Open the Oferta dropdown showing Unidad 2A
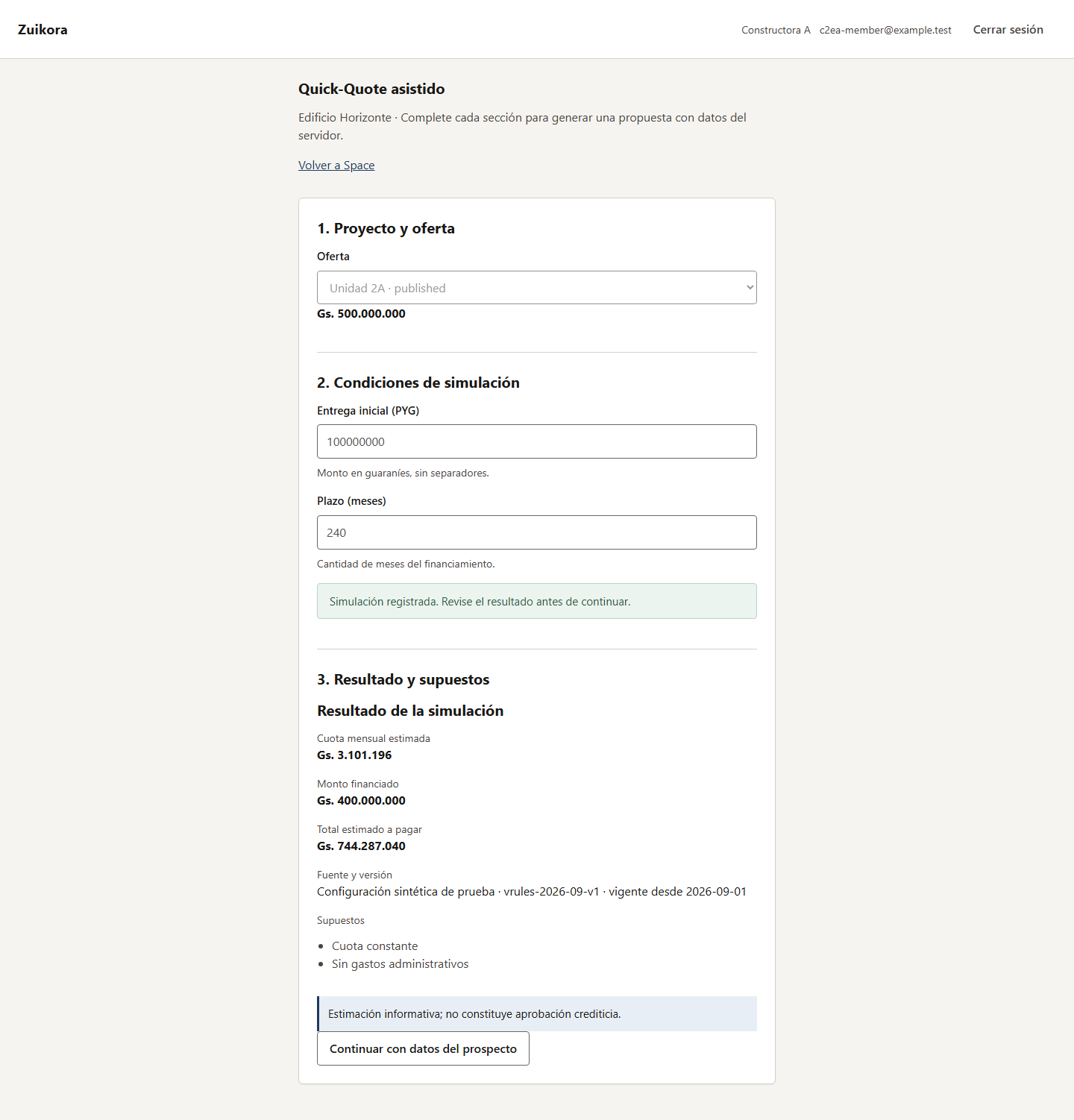 (537, 288)
